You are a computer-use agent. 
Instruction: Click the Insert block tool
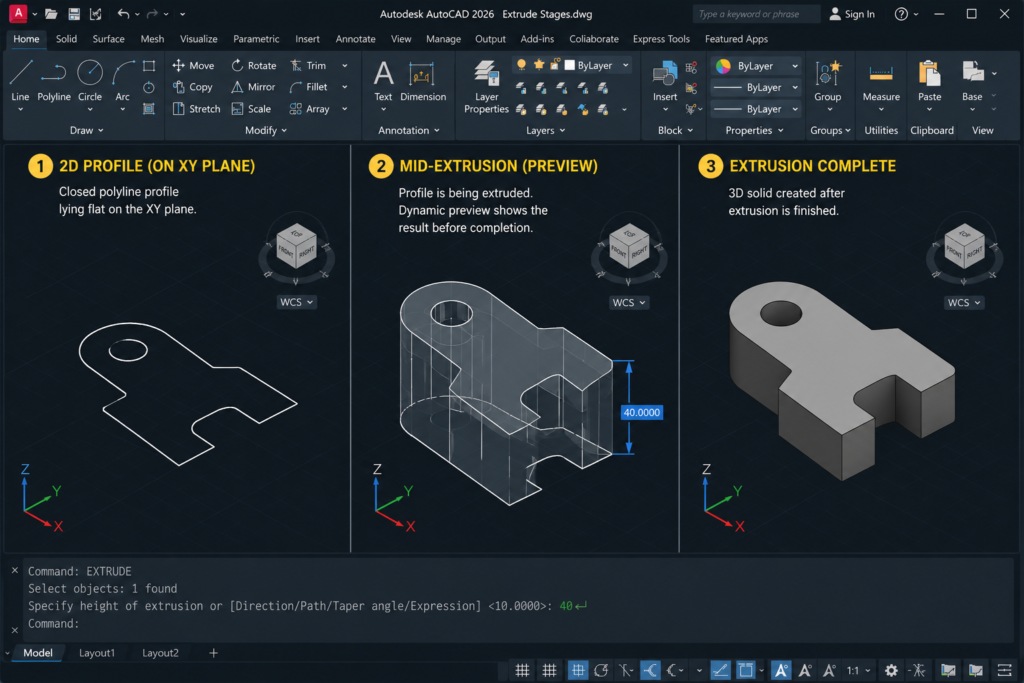(x=665, y=80)
